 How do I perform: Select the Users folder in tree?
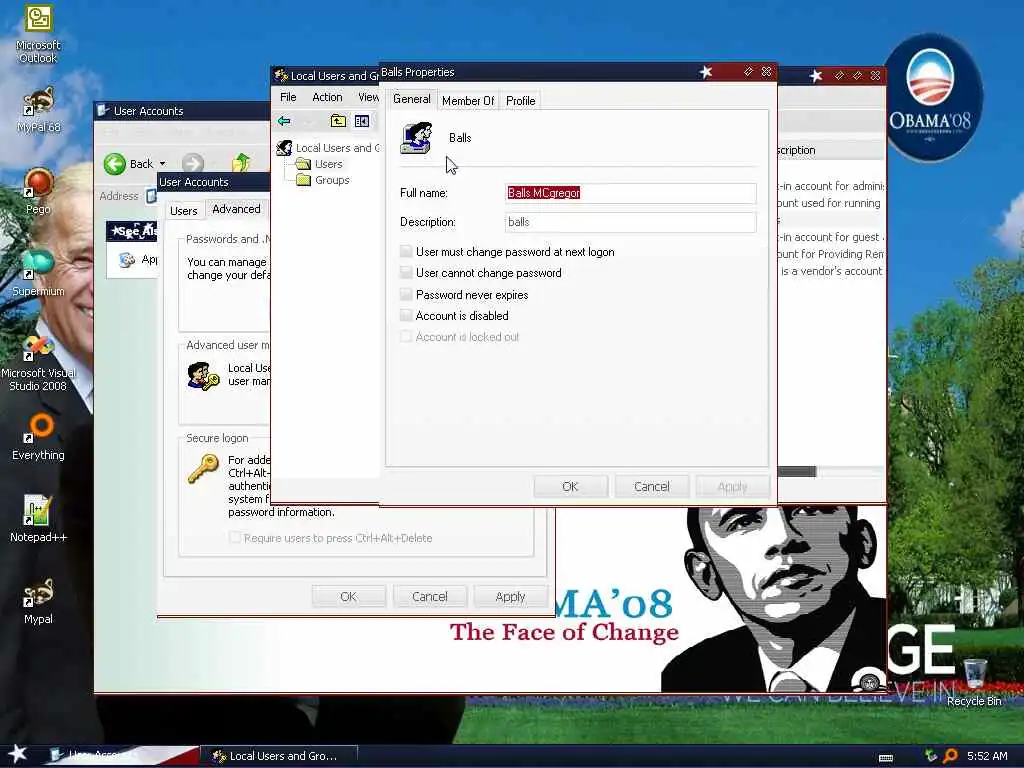pos(320,164)
